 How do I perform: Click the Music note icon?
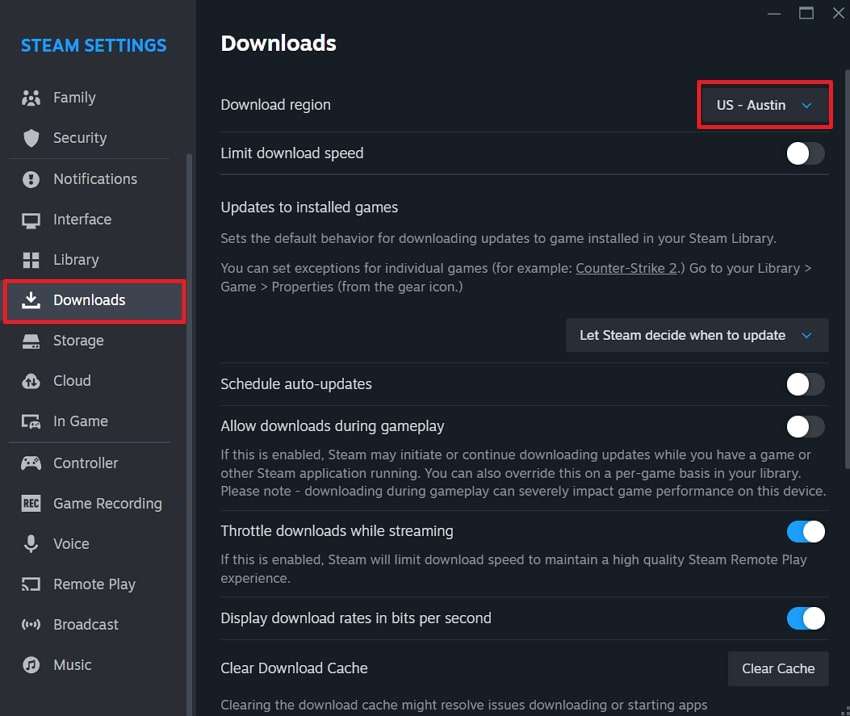click(31, 665)
